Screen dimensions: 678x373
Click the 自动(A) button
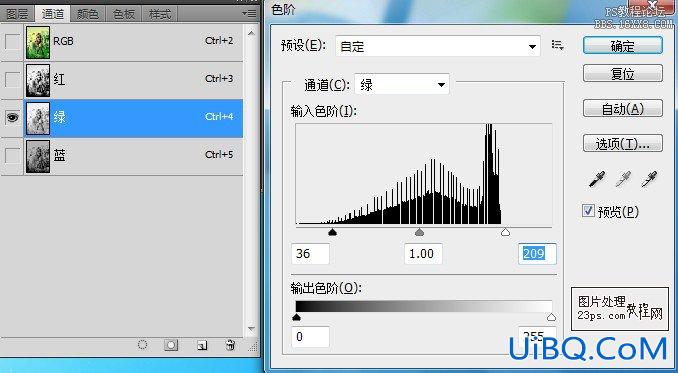[623, 108]
